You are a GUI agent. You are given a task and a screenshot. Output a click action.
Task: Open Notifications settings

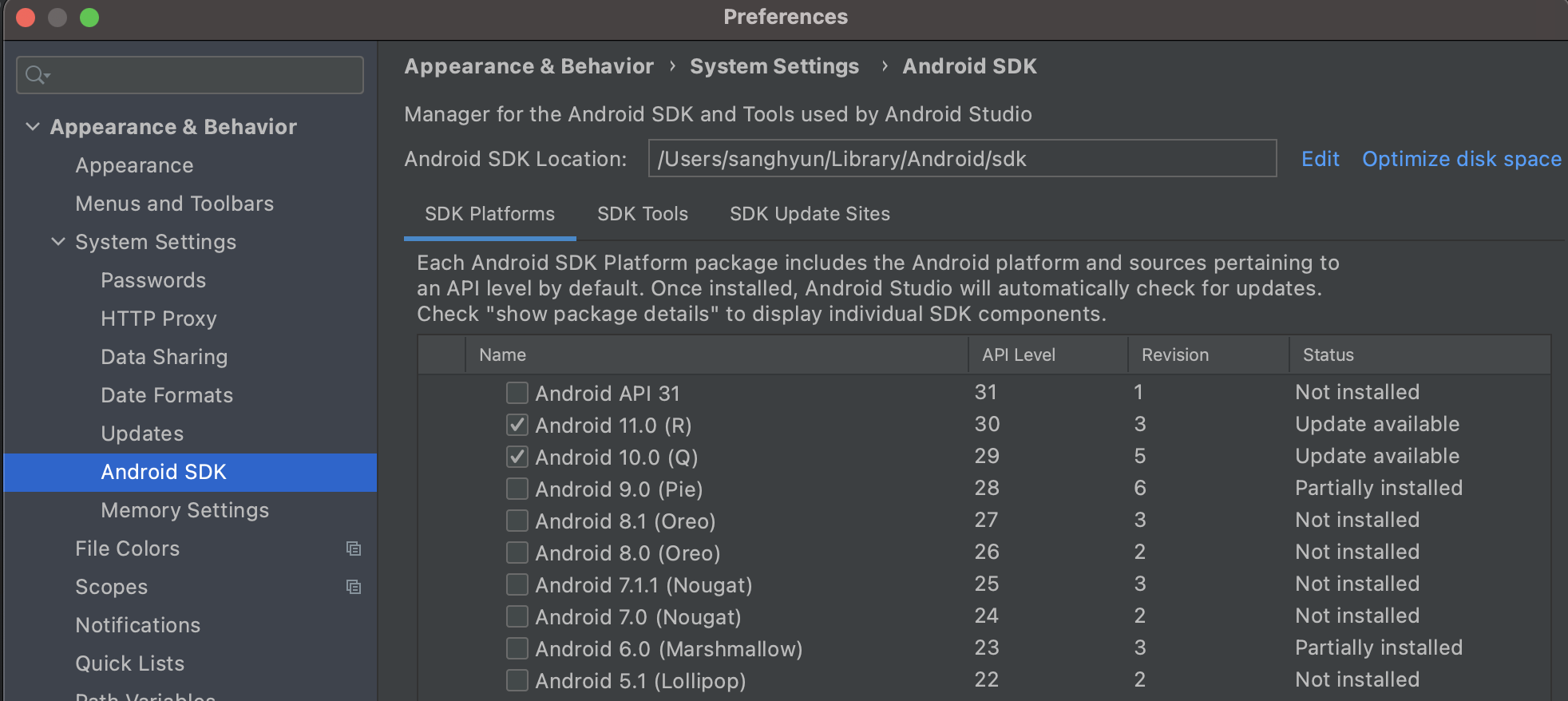pyautogui.click(x=138, y=625)
